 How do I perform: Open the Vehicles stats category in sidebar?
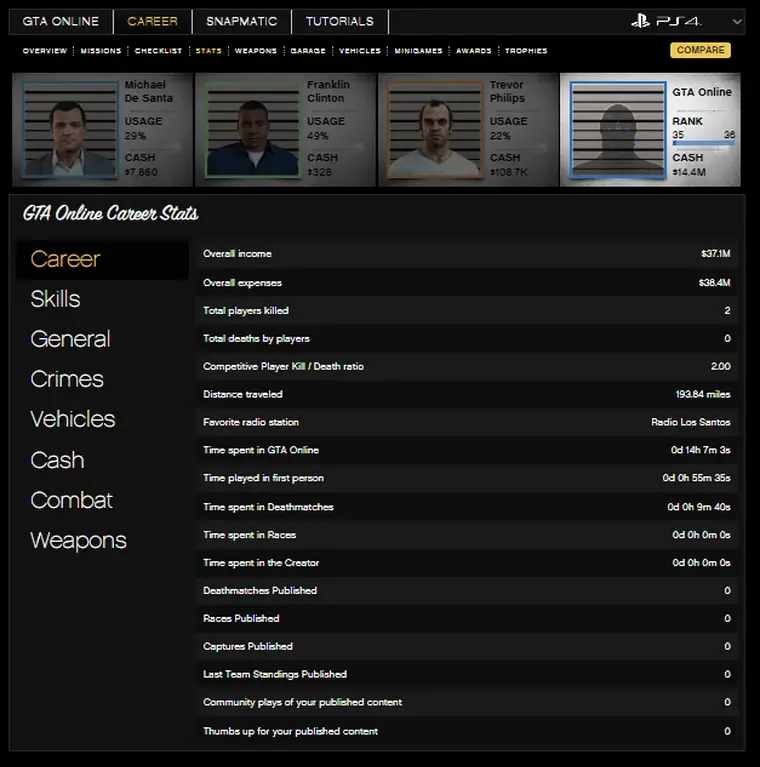click(x=73, y=420)
